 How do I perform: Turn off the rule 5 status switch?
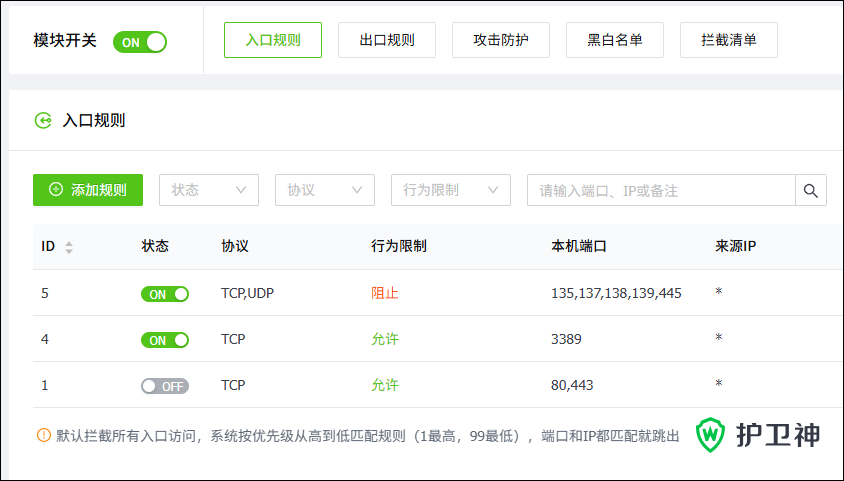[165, 294]
